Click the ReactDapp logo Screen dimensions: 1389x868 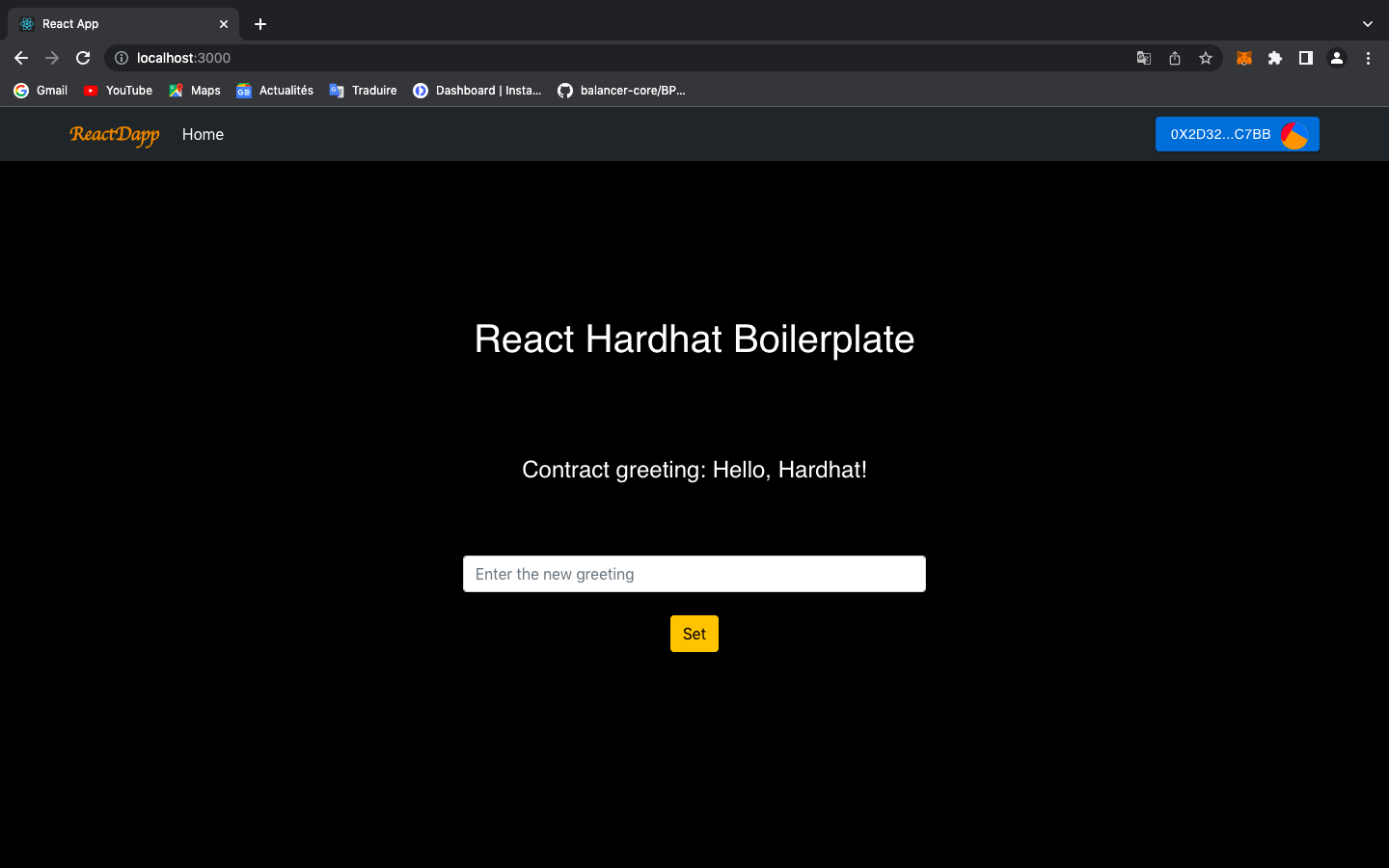point(114,134)
